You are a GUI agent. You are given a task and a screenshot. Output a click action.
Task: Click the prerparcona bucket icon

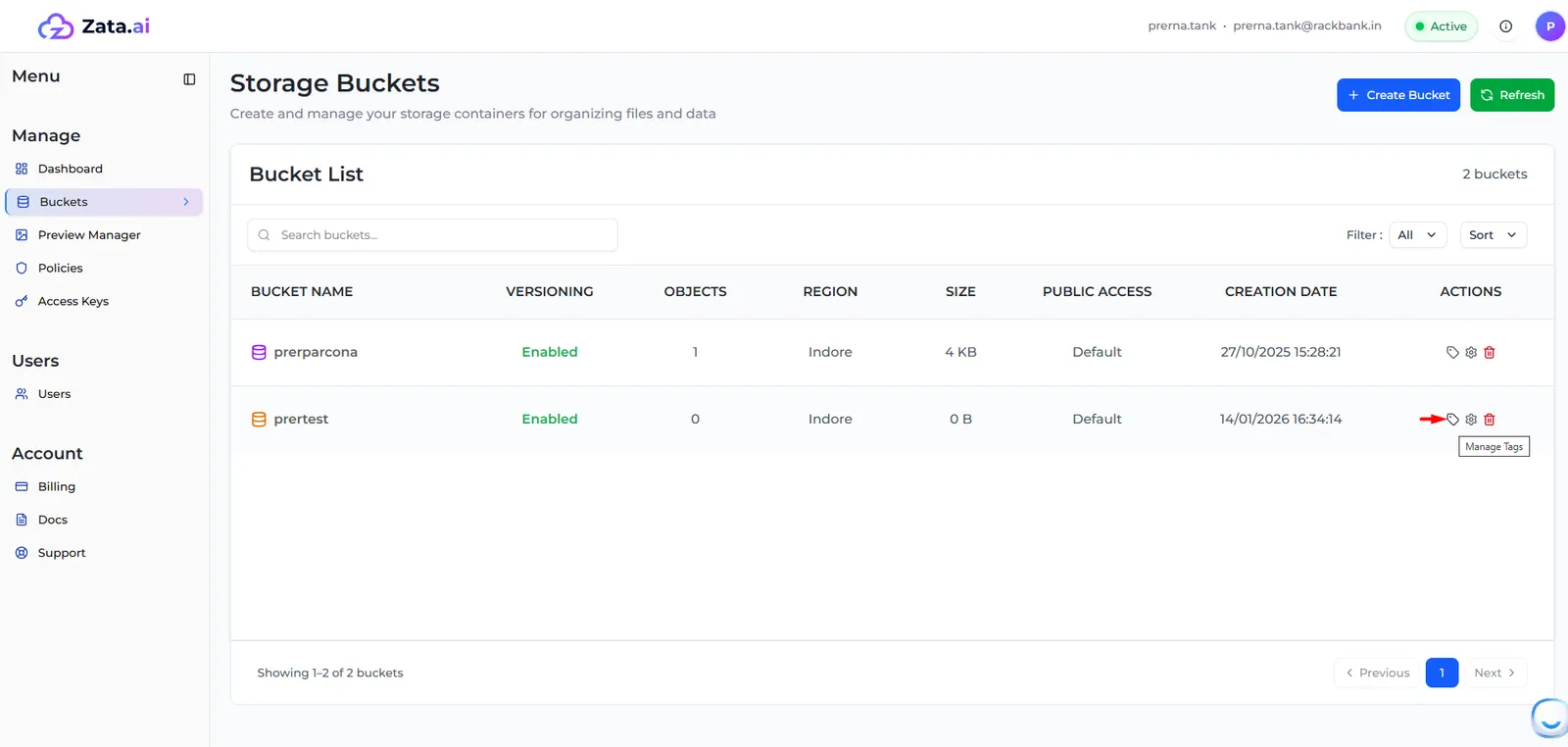[x=259, y=353]
